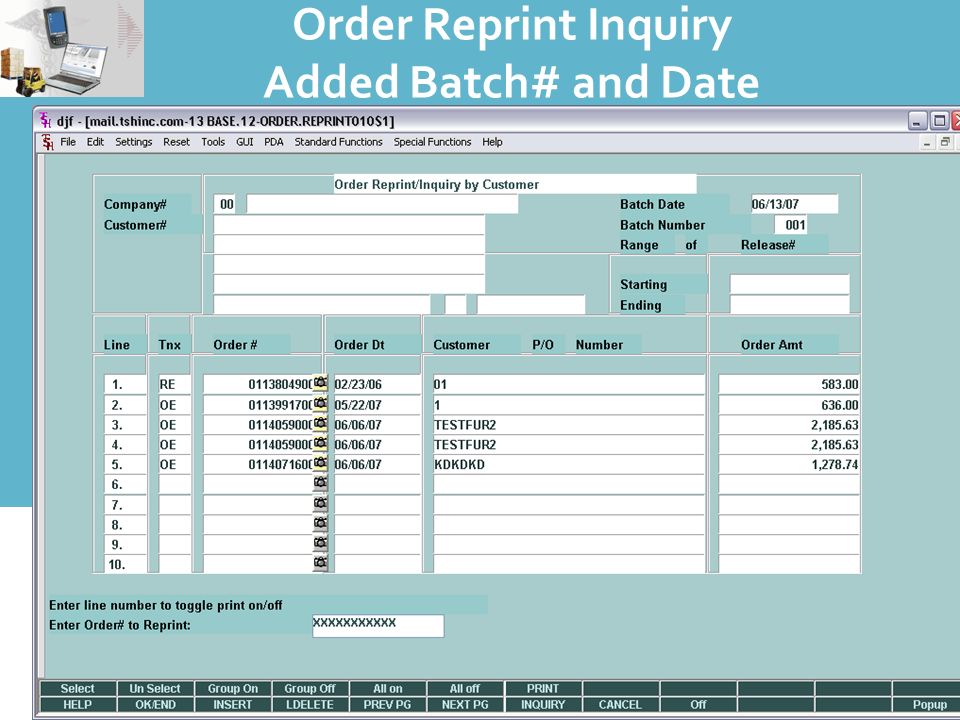Click the Group On button
This screenshot has height=720, width=960.
click(233, 689)
